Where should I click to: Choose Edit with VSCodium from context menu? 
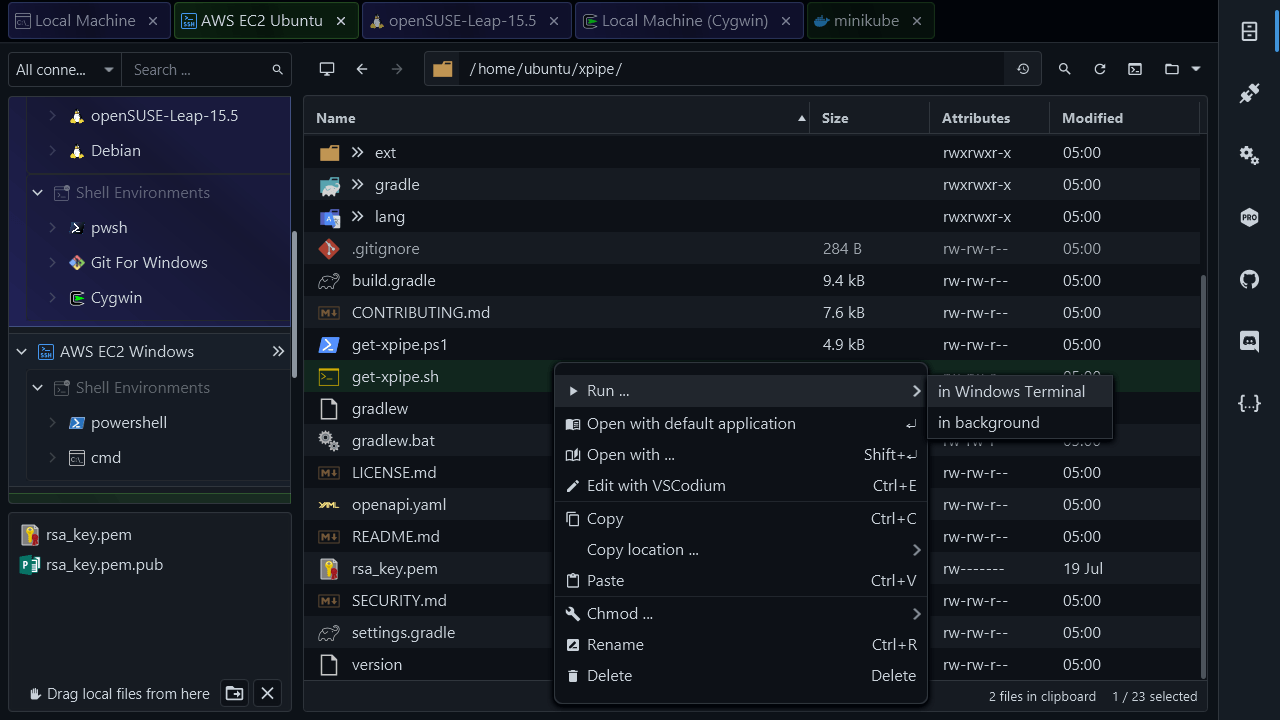pos(656,486)
